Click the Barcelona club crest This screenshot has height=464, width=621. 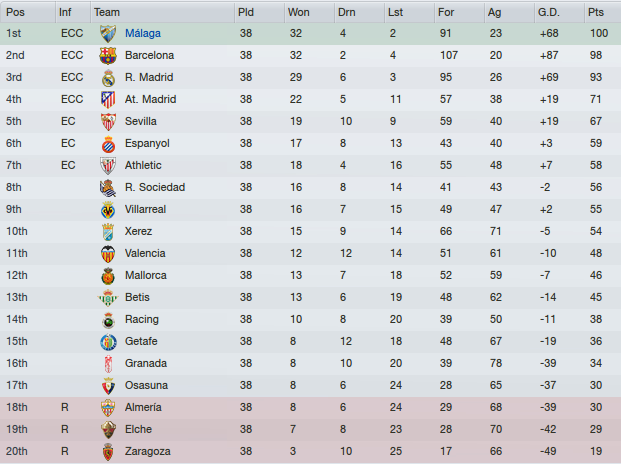pyautogui.click(x=108, y=56)
